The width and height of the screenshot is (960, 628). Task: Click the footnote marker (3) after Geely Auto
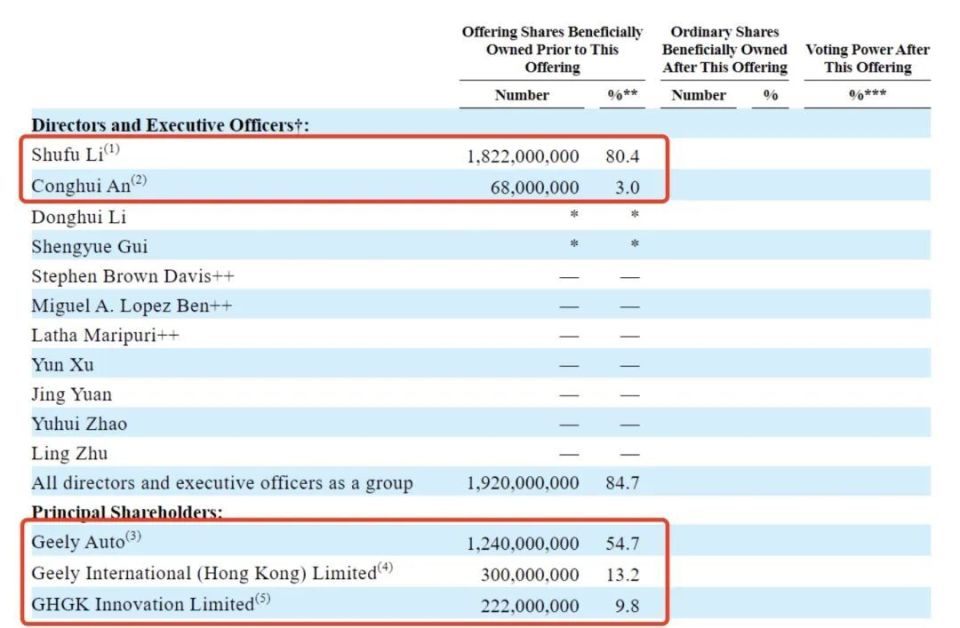point(133,537)
